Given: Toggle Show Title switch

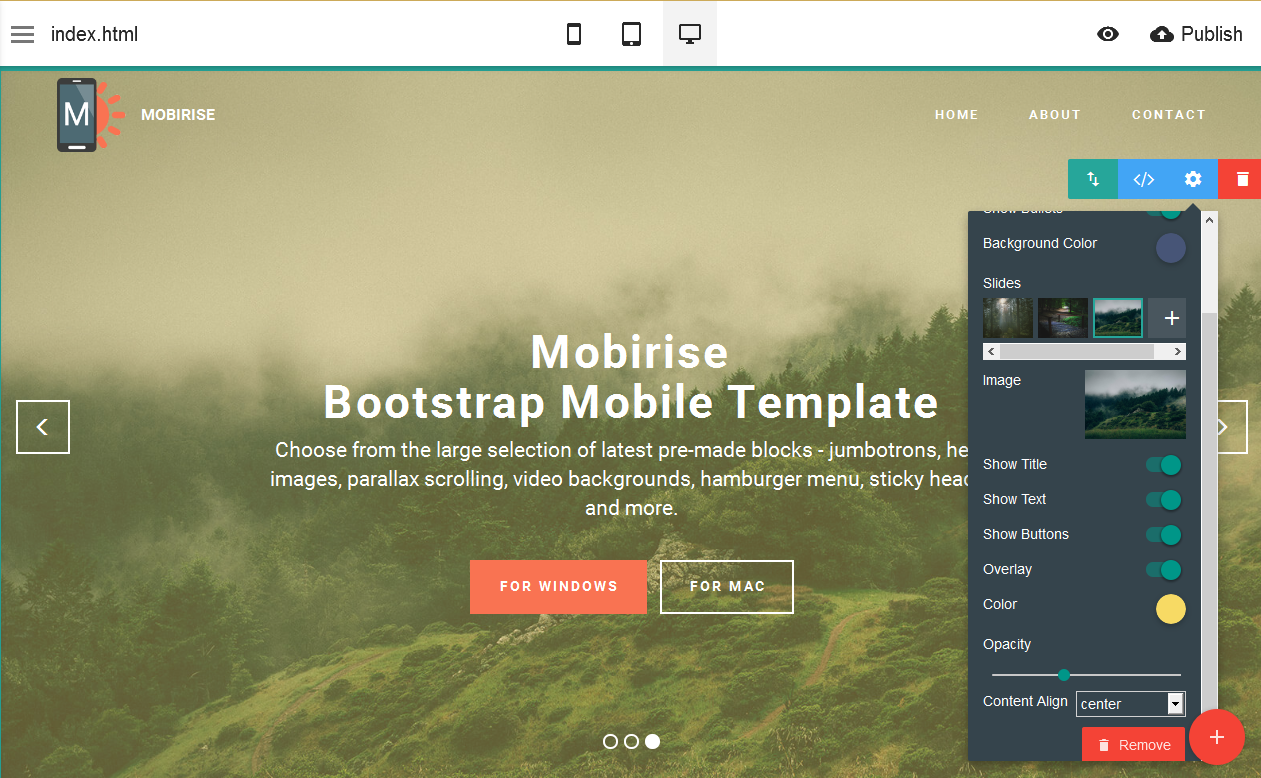Looking at the screenshot, I should tap(1164, 465).
